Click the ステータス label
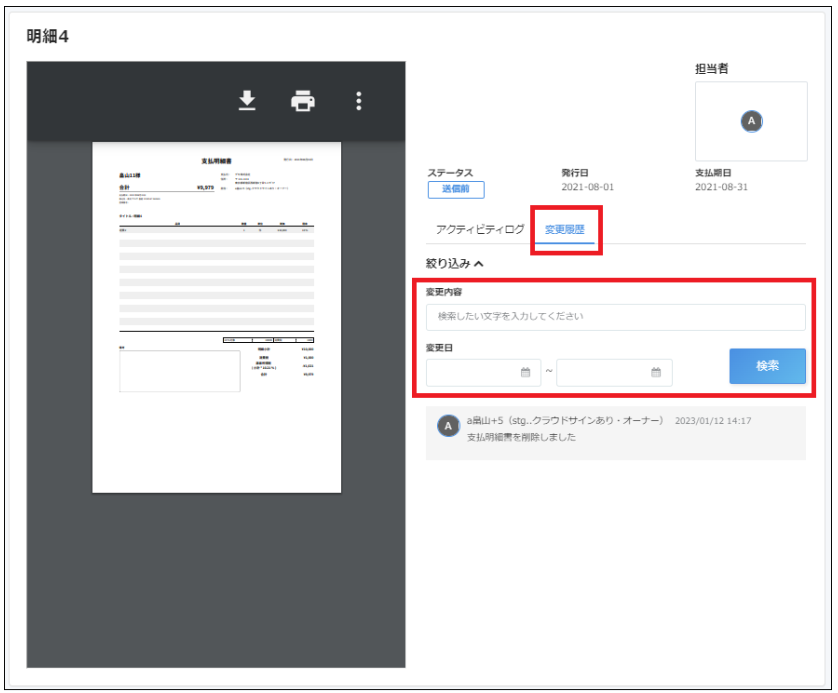This screenshot has width=838, height=693. [450, 173]
